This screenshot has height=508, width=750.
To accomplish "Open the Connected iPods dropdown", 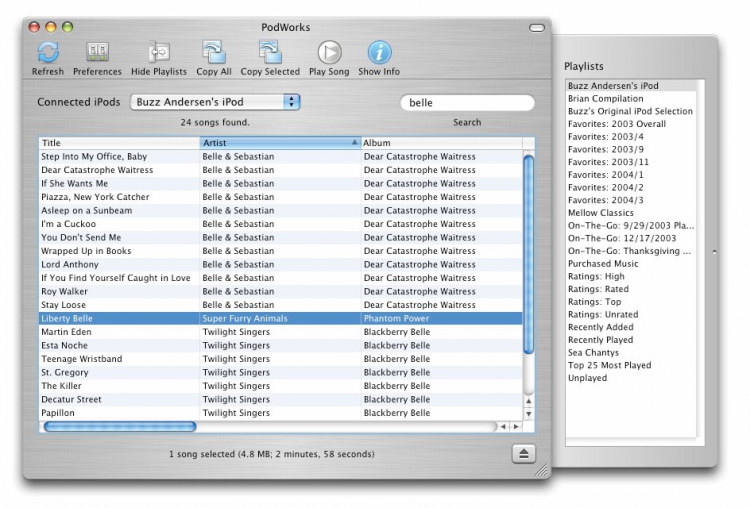I will tap(216, 102).
